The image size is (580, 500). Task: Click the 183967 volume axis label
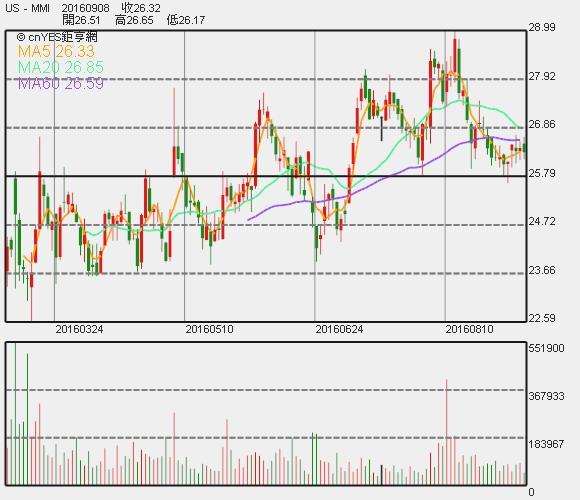click(x=546, y=444)
